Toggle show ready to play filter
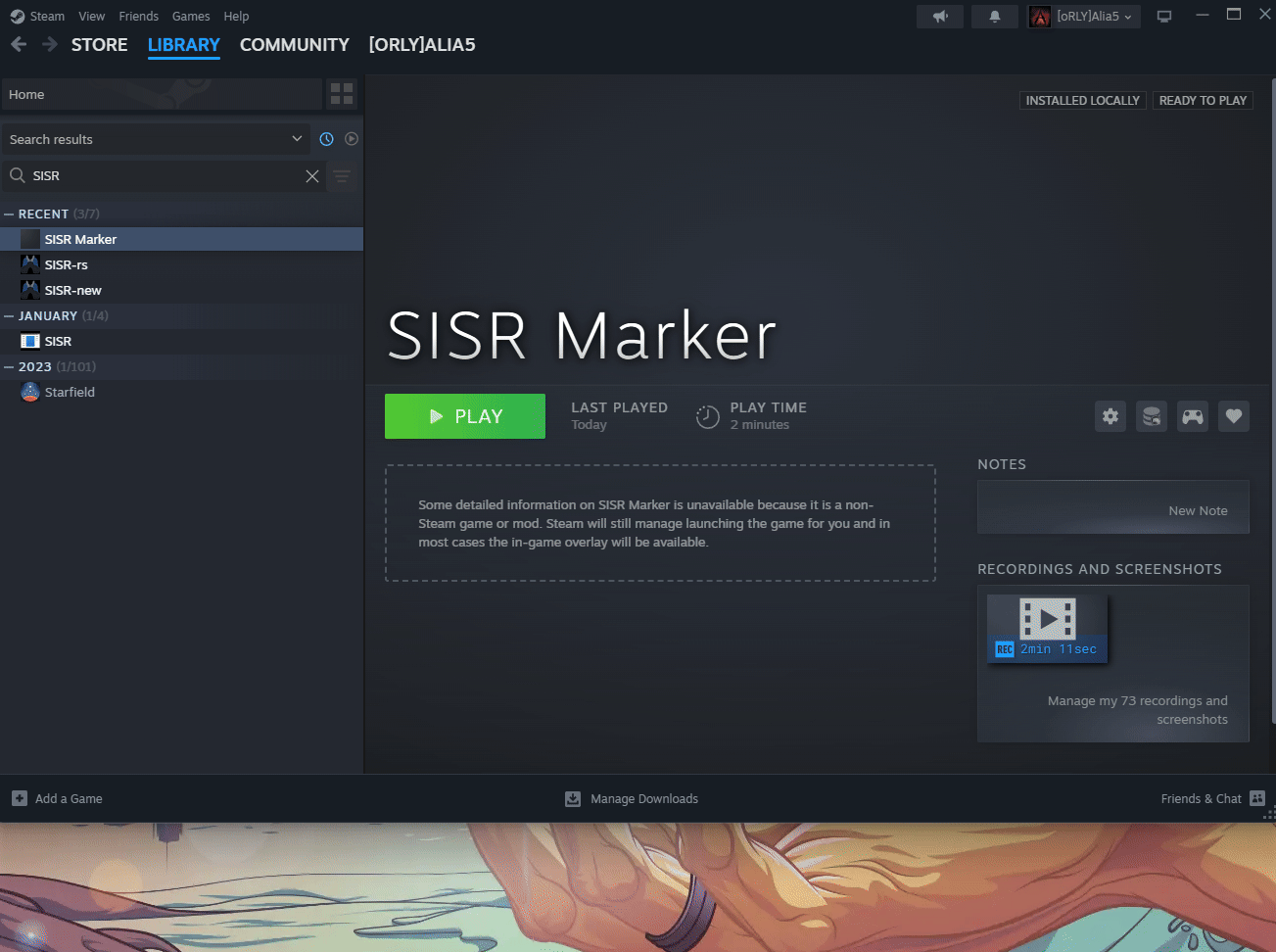This screenshot has width=1276, height=952. pyautogui.click(x=352, y=139)
